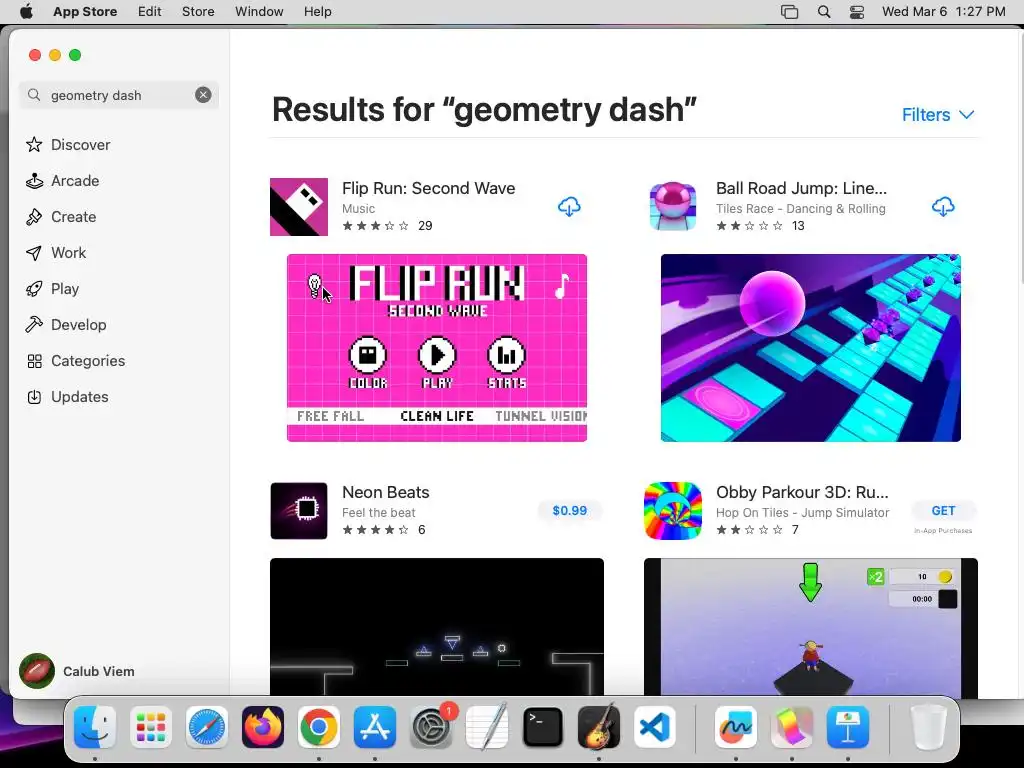Open the Window menu
Viewport: 1024px width, 768px height.
pyautogui.click(x=259, y=11)
